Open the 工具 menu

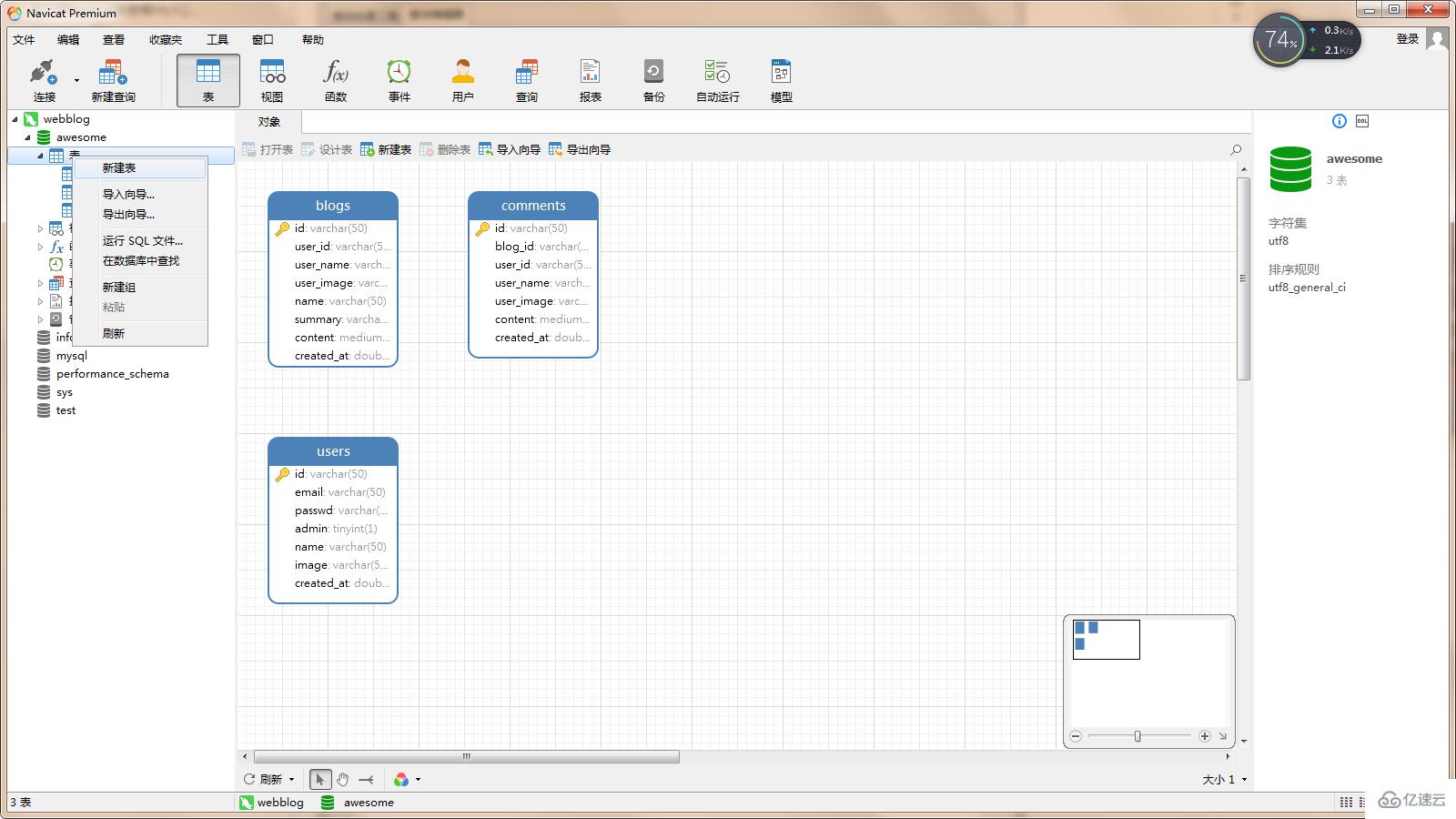pyautogui.click(x=217, y=39)
